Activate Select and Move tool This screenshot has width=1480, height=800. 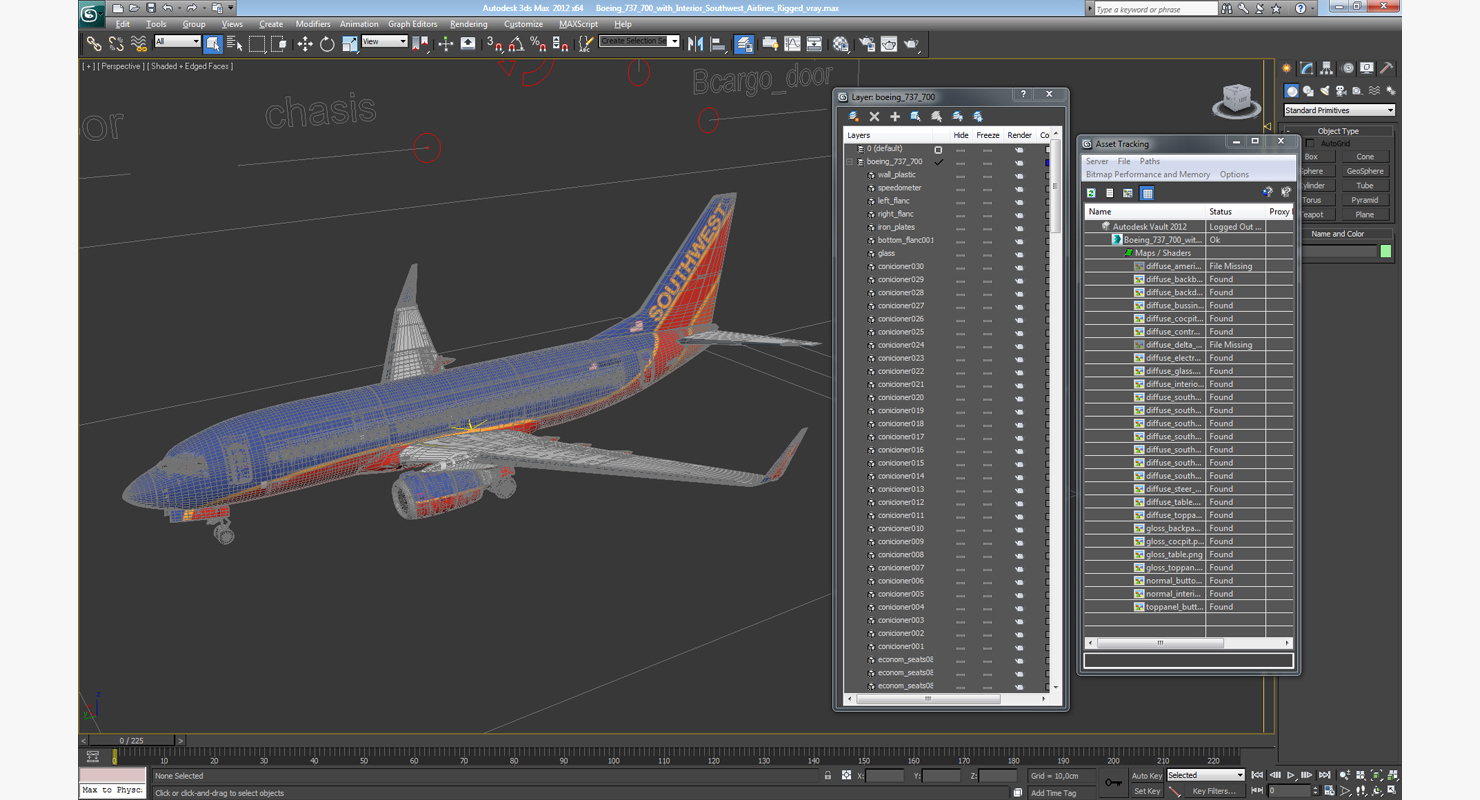305,44
